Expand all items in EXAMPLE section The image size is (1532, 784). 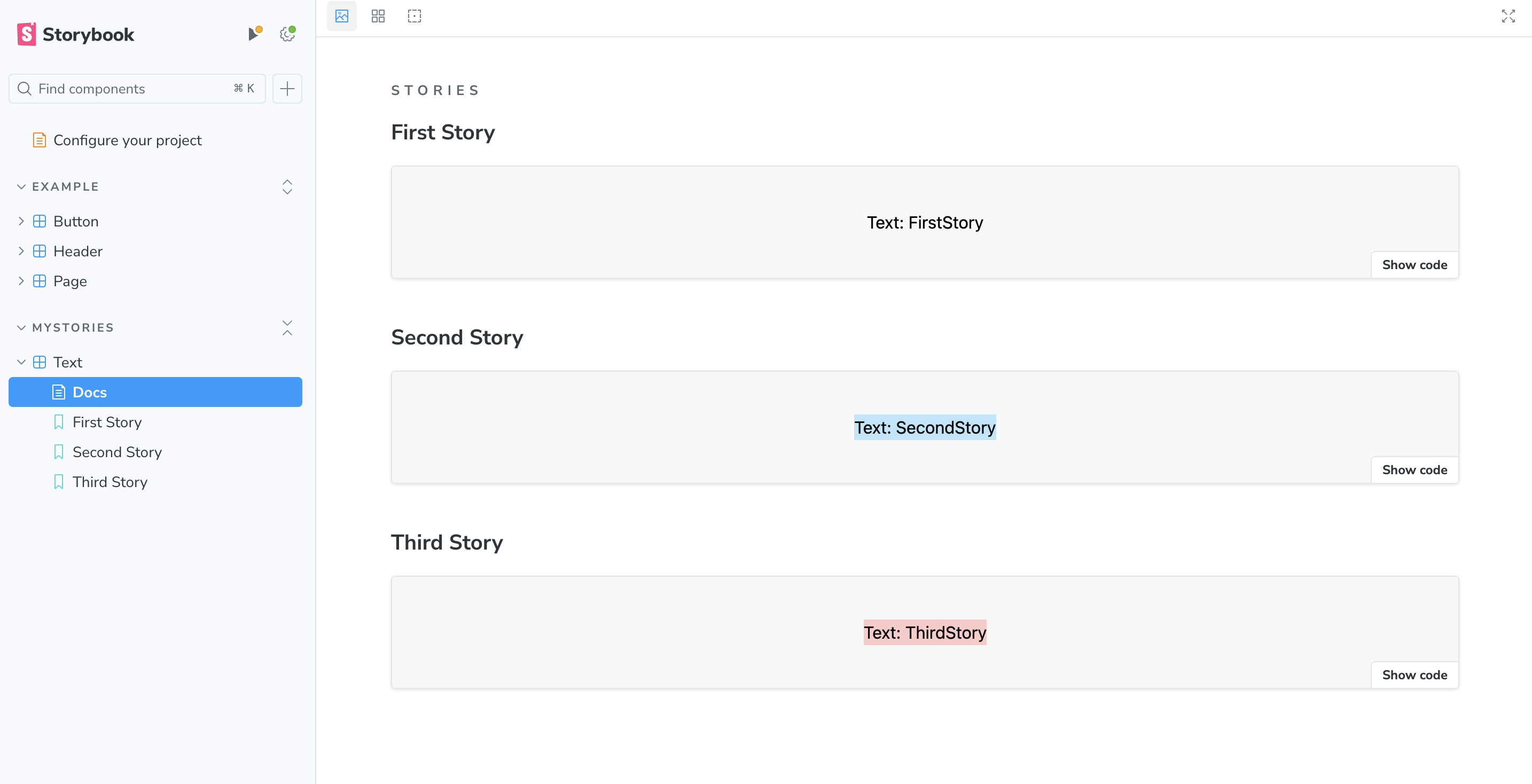[287, 186]
